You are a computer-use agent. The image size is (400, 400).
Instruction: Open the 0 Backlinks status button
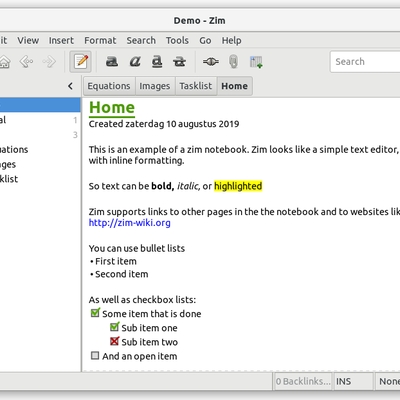pos(303,381)
